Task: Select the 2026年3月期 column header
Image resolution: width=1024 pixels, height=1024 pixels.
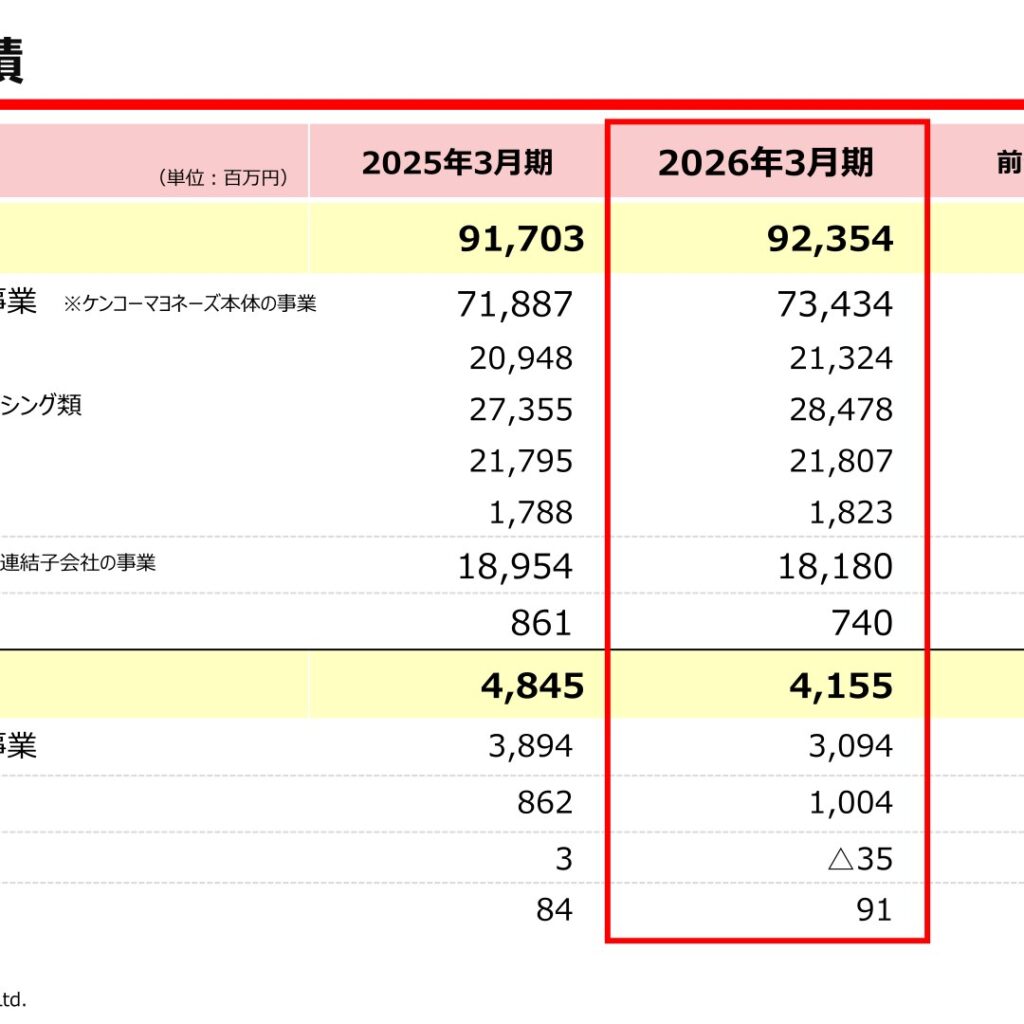Action: click(765, 162)
